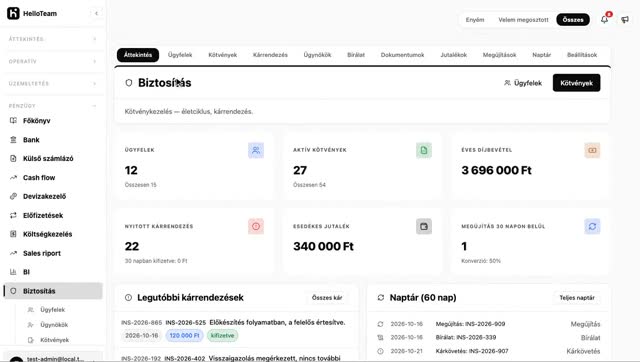The image size is (640, 362).
Task: Click the claim ID INS-2026-865
Action: [x=142, y=322]
